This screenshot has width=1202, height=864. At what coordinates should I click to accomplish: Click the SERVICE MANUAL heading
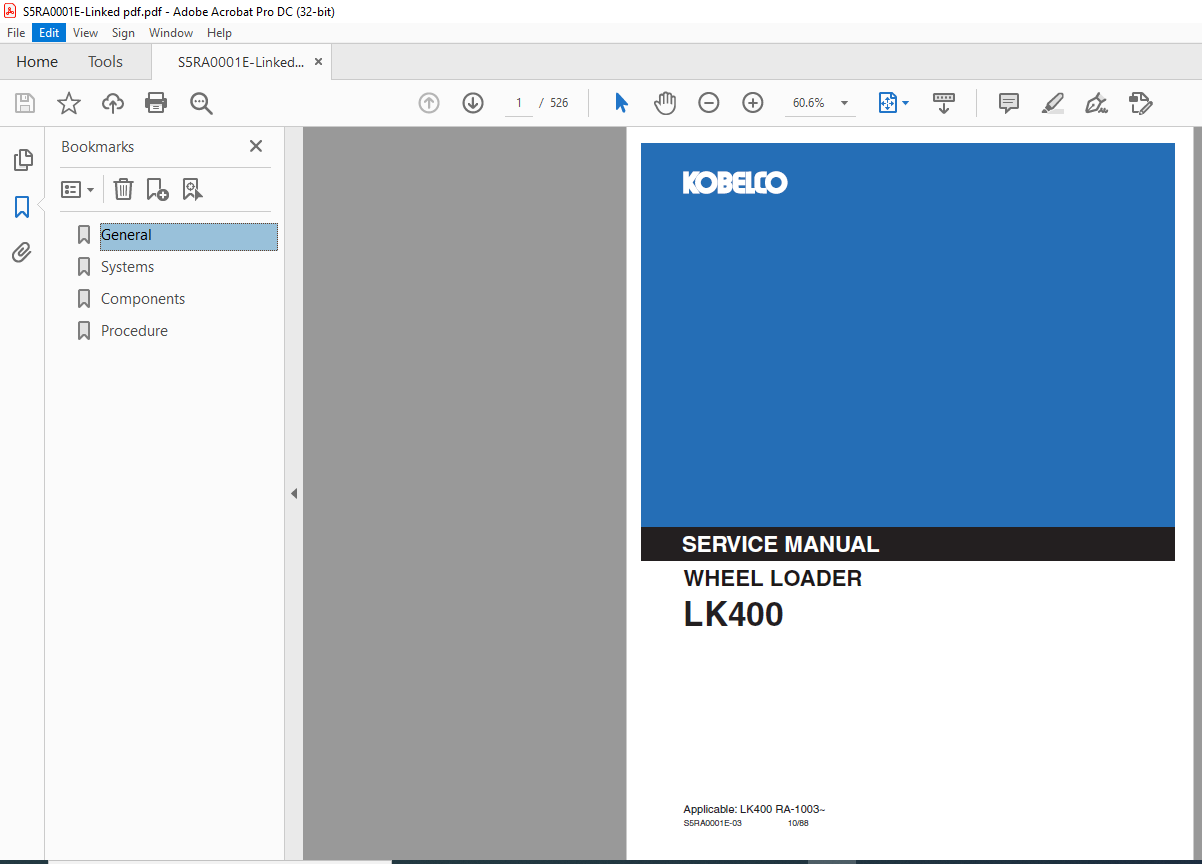coord(780,545)
